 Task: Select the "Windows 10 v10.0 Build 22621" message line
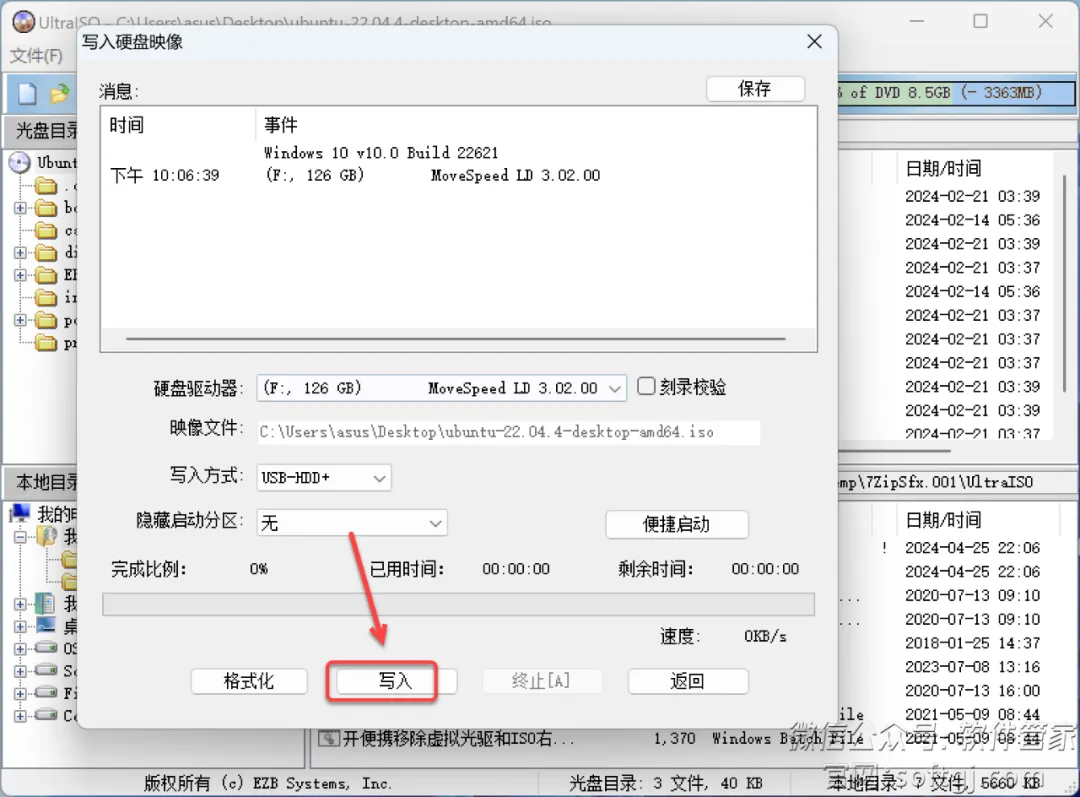click(381, 152)
